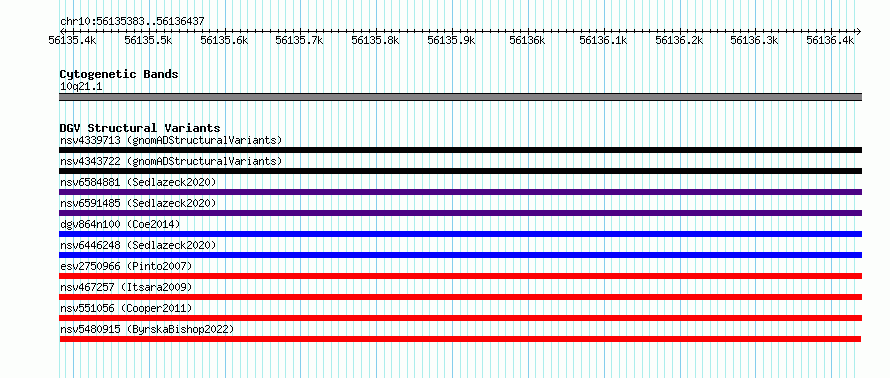Image resolution: width=890 pixels, height=378 pixels.
Task: Click the 10q21.1 band label
Action: coord(81,87)
